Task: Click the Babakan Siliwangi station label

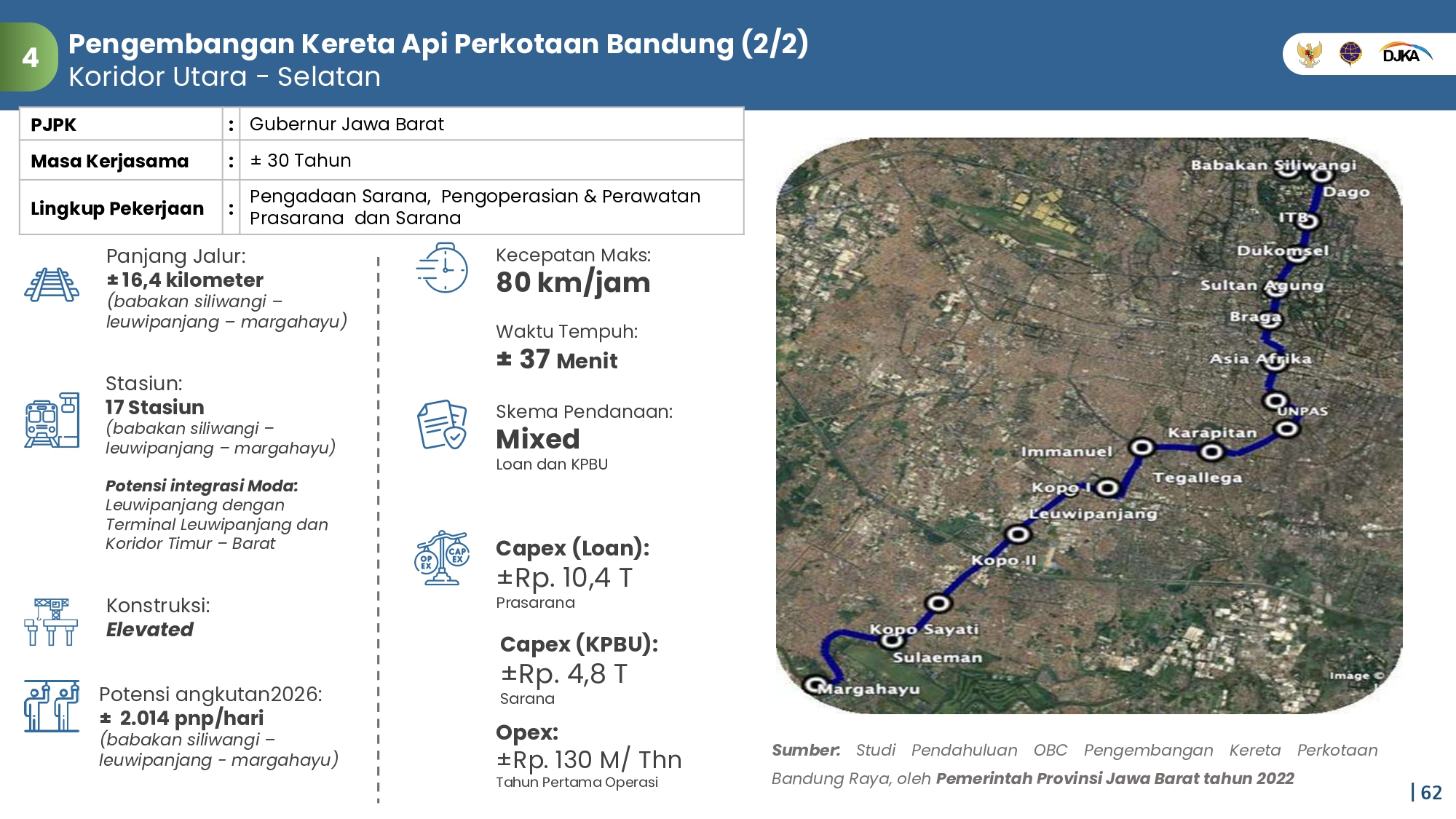Action: pyautogui.click(x=1273, y=165)
